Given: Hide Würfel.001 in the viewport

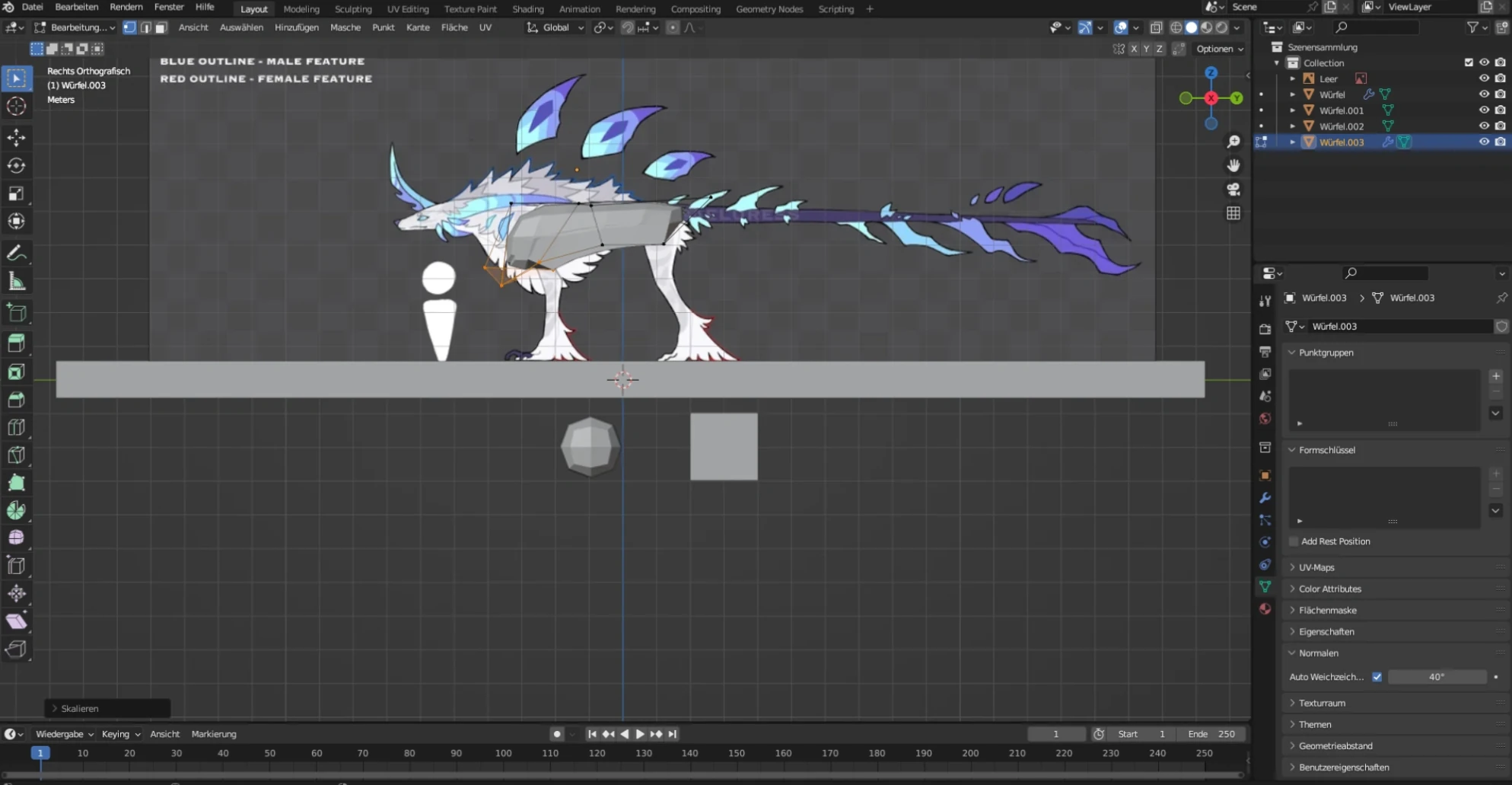Looking at the screenshot, I should (1484, 110).
